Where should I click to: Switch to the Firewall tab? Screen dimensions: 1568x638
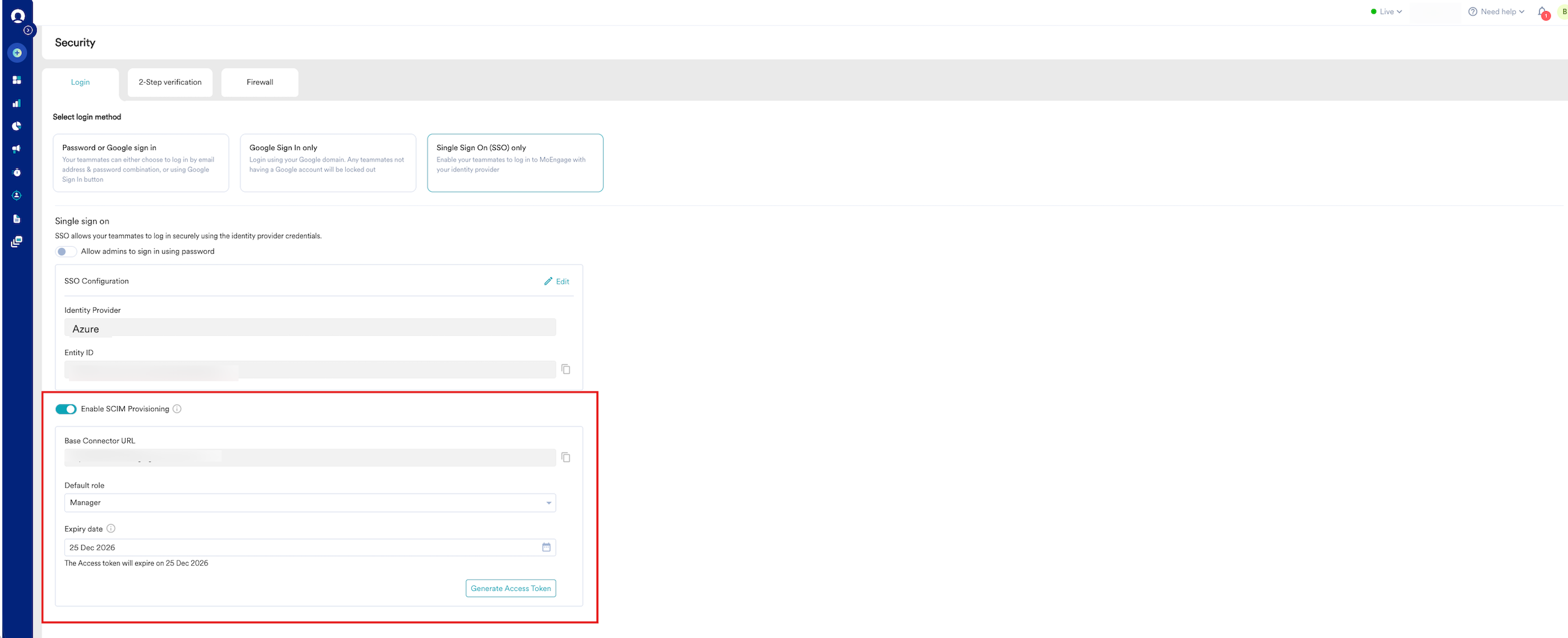click(x=259, y=82)
